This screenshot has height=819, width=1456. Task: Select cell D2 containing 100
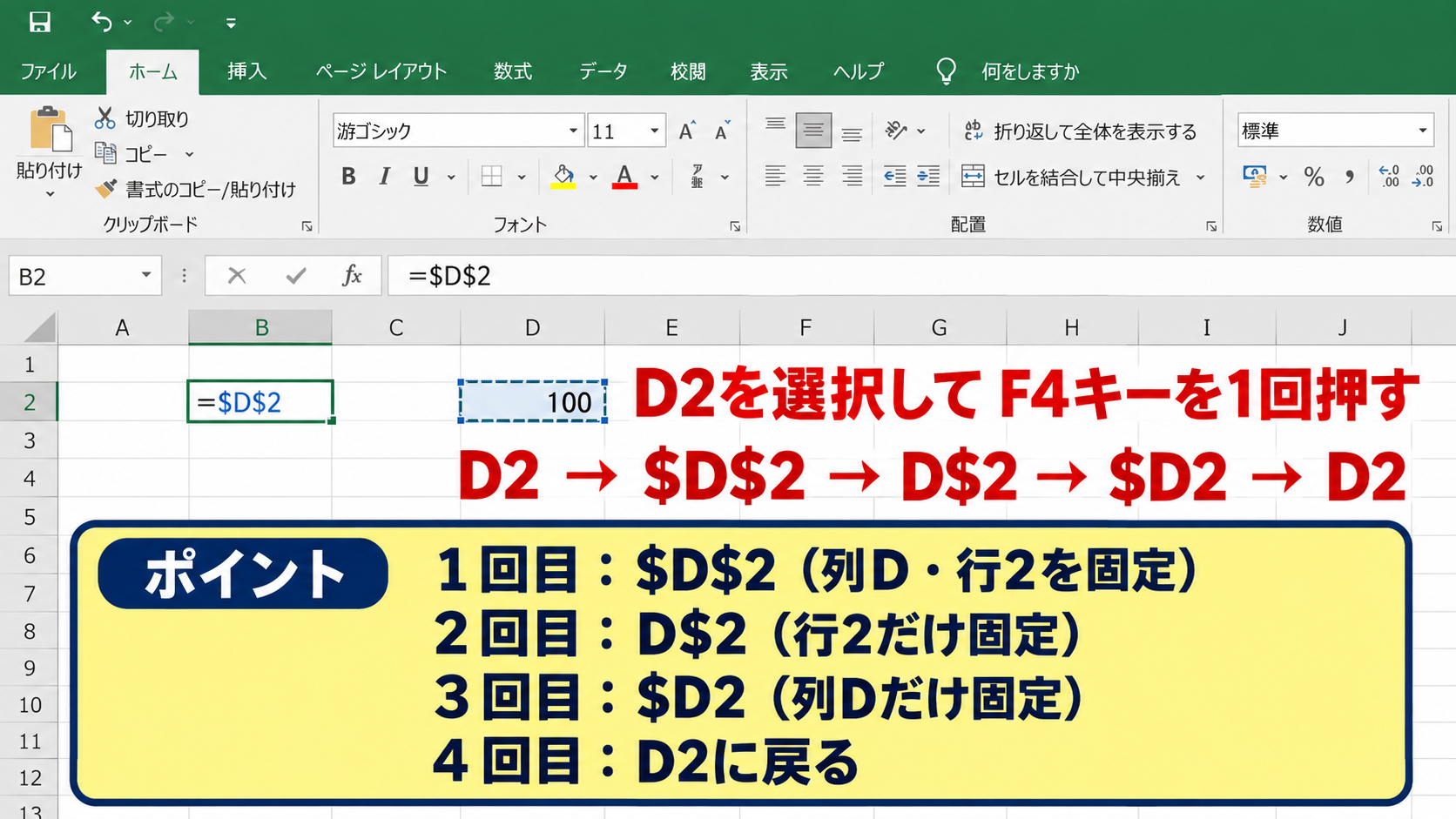pyautogui.click(x=532, y=402)
